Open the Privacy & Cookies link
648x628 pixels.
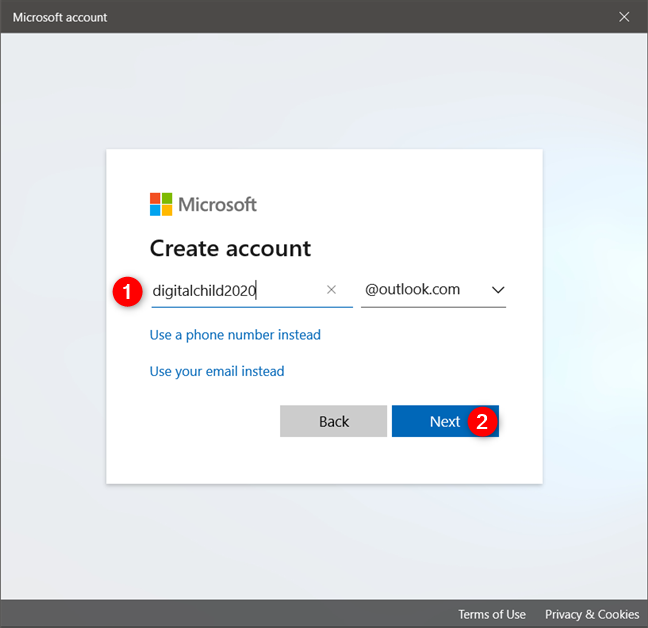tap(592, 614)
